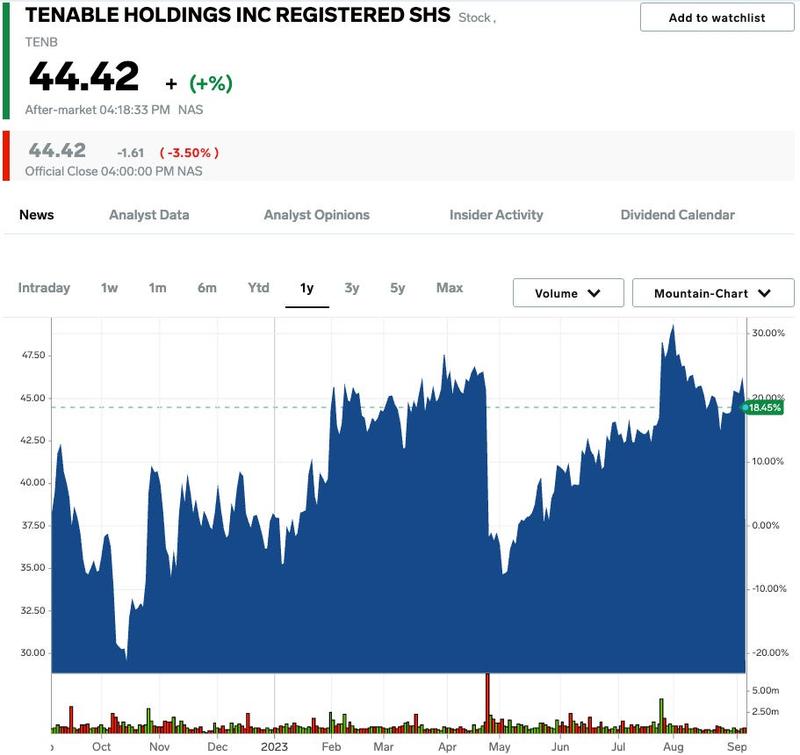This screenshot has height=755, width=800.
Task: Click 'After-market 04:18:33 PM' text
Action: 97,110
